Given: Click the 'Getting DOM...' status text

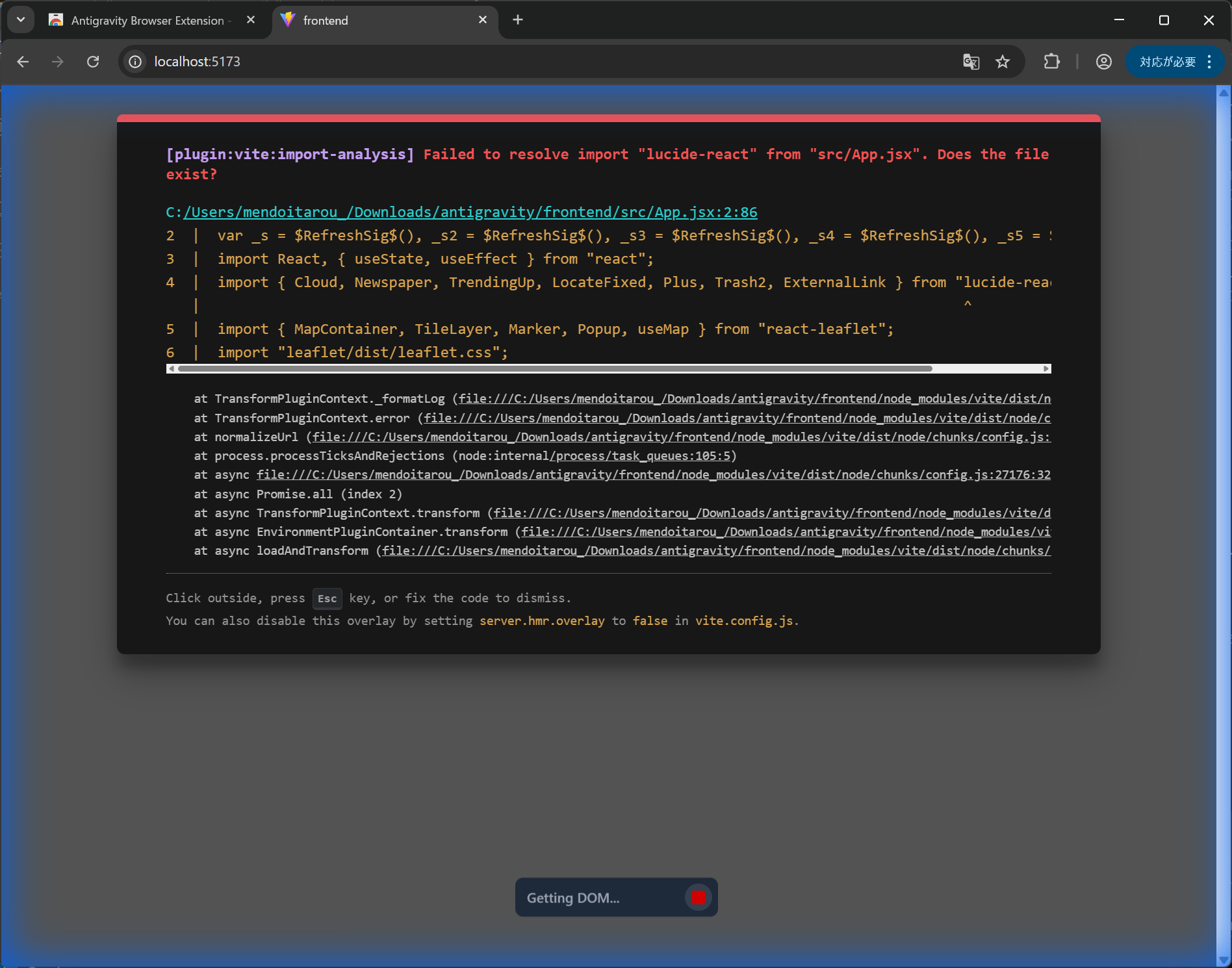Looking at the screenshot, I should pos(573,898).
